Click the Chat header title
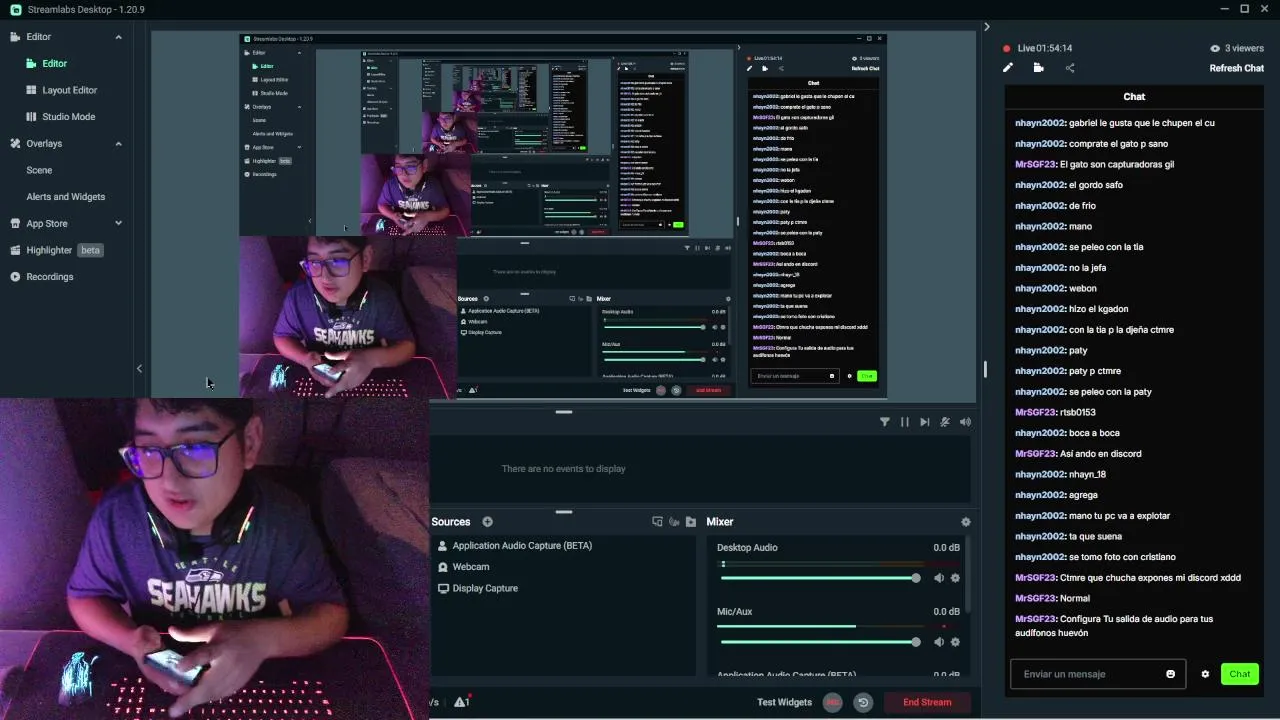This screenshot has width=1280, height=720. coord(1134,97)
